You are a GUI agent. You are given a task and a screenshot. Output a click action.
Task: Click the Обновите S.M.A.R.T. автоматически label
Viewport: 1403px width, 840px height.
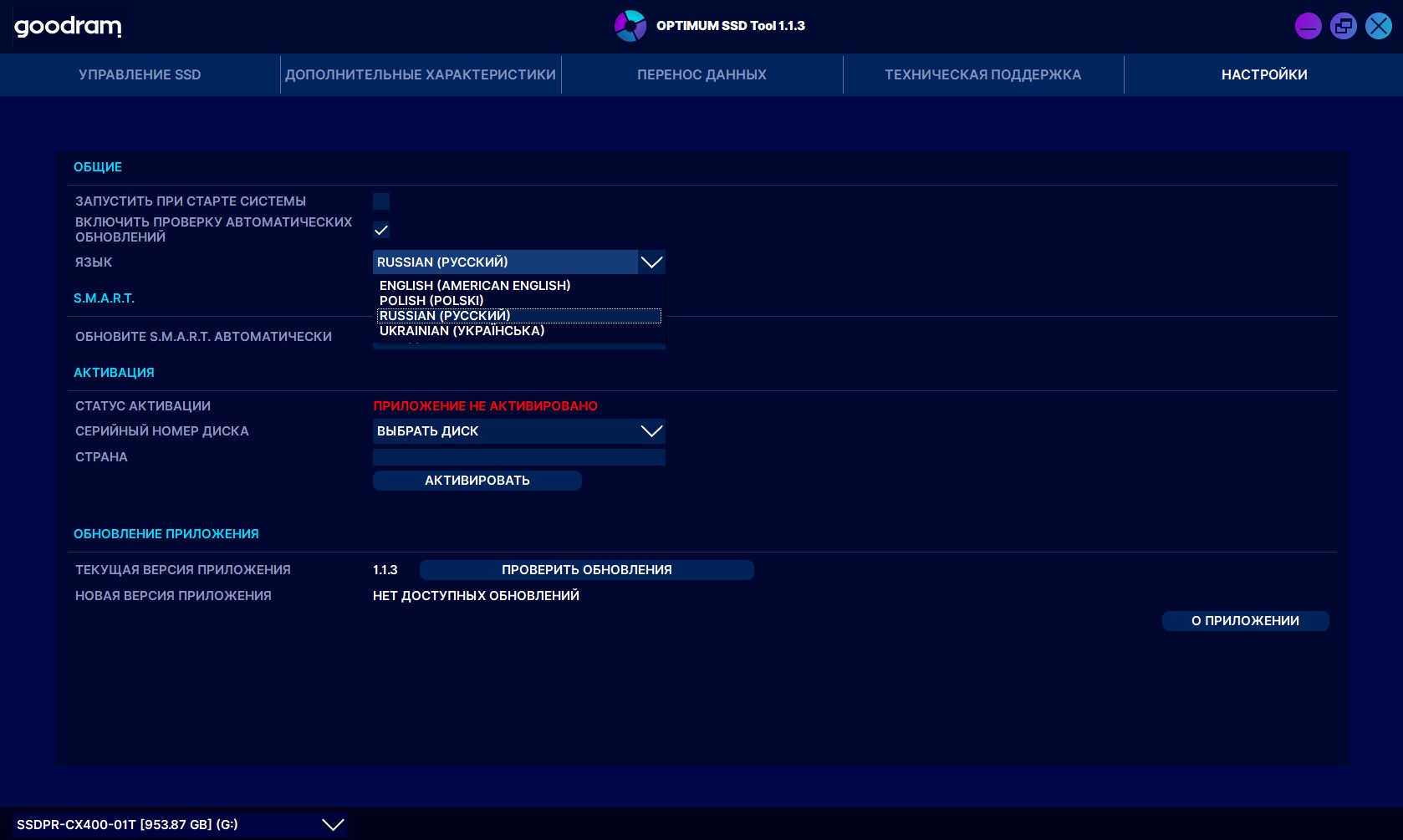(x=203, y=337)
